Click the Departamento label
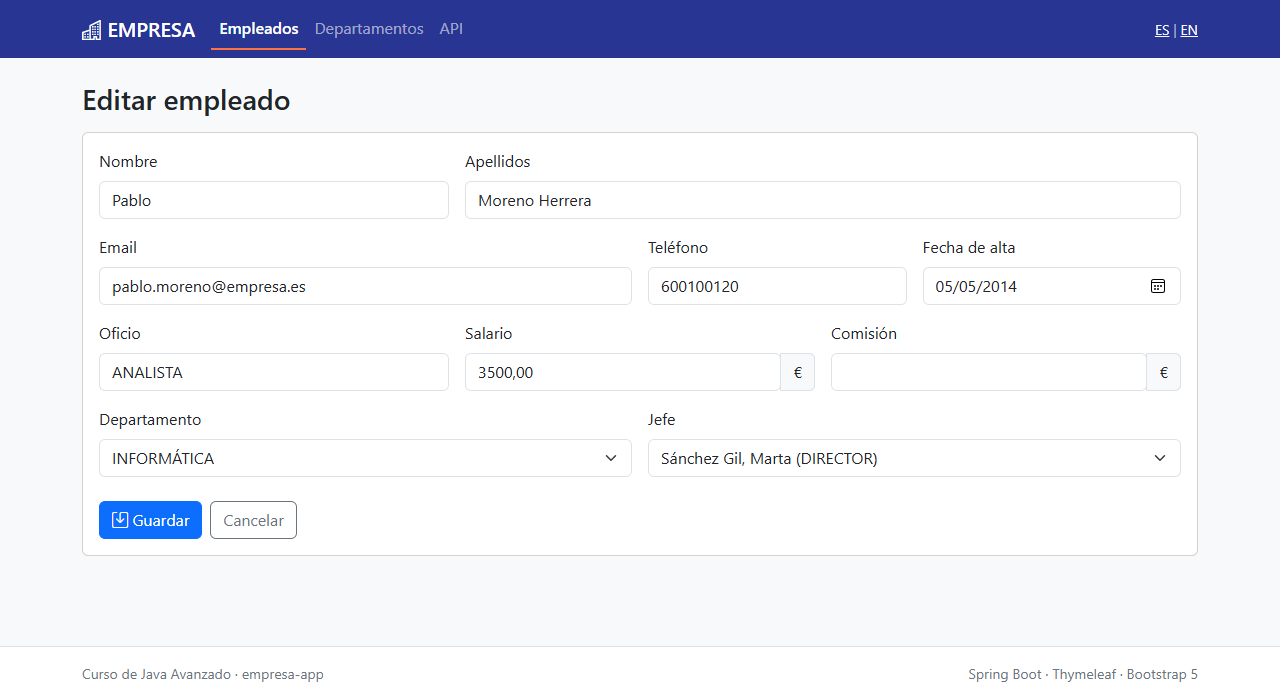Screen dimensions: 1280x700 point(150,420)
